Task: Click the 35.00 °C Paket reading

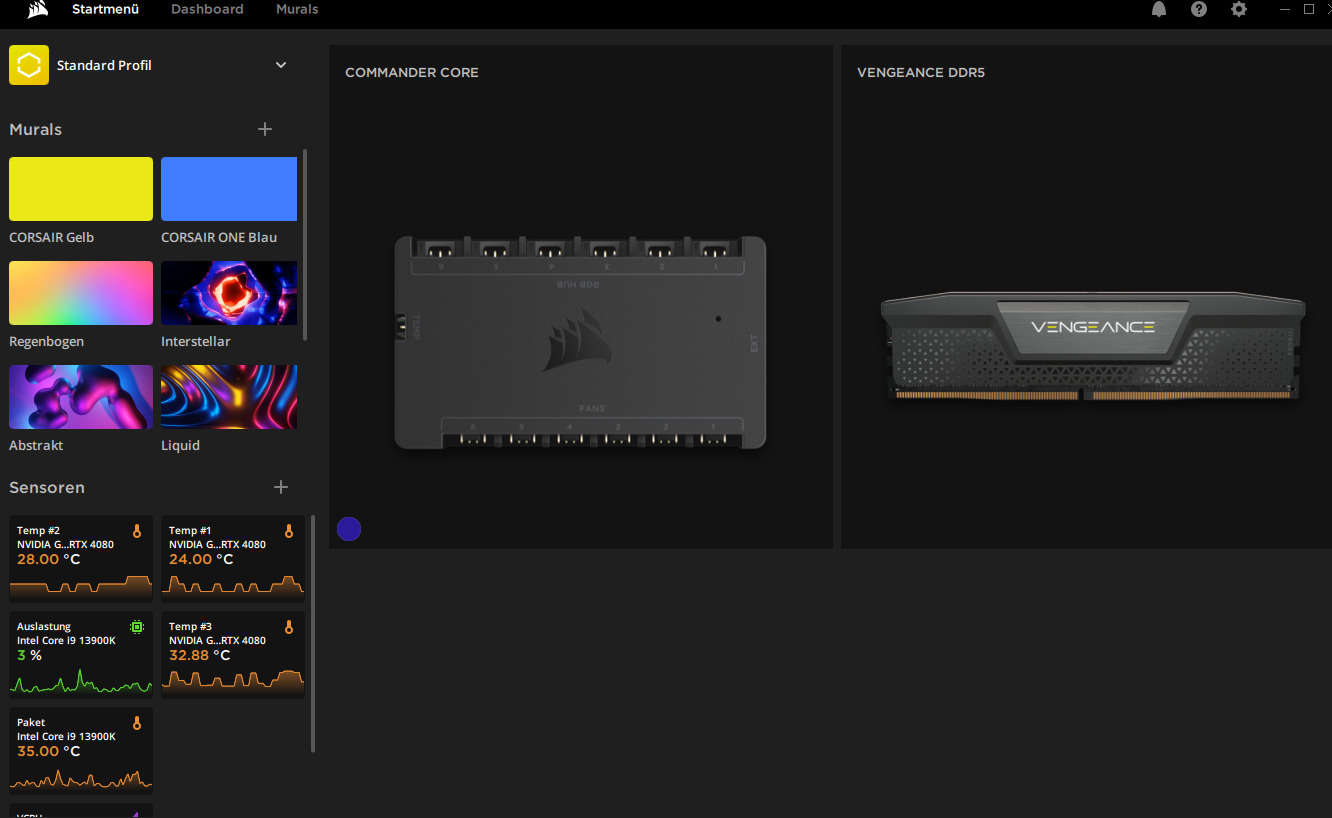Action: coord(48,751)
